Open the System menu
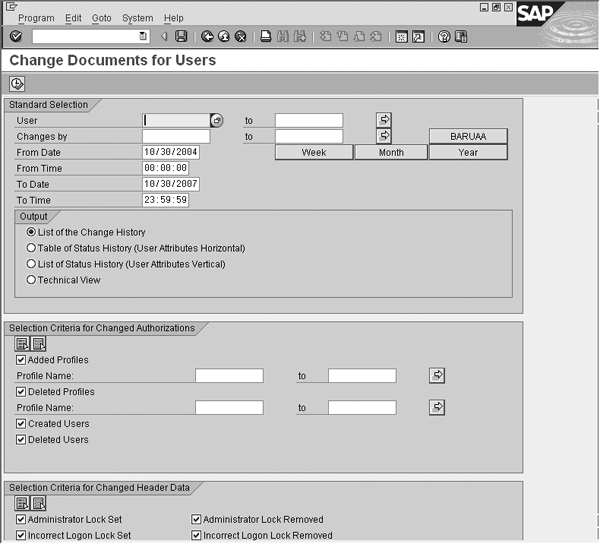 click(x=138, y=18)
